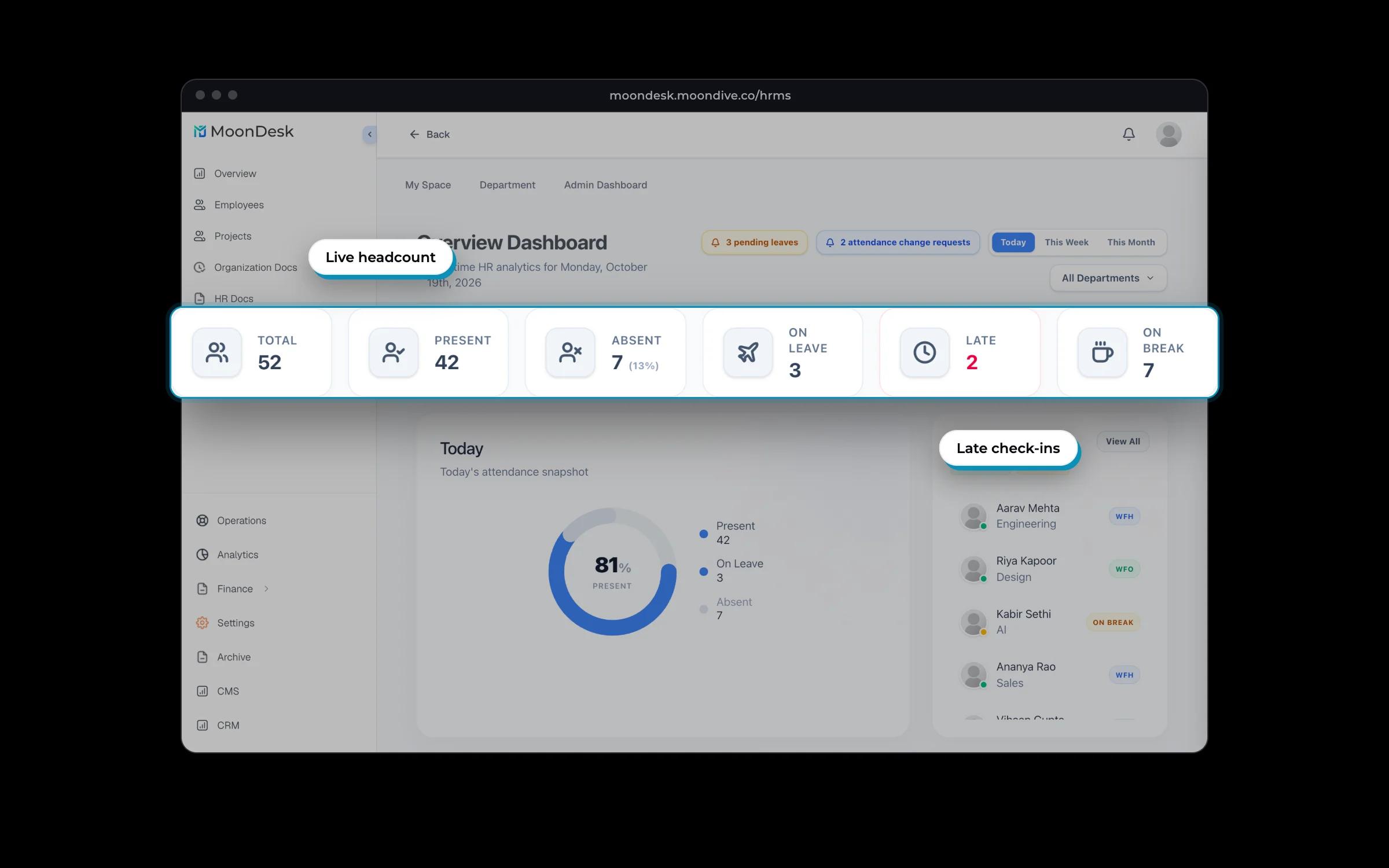This screenshot has width=1389, height=868.
Task: Click the On Break coffee cup icon
Action: 1102,352
